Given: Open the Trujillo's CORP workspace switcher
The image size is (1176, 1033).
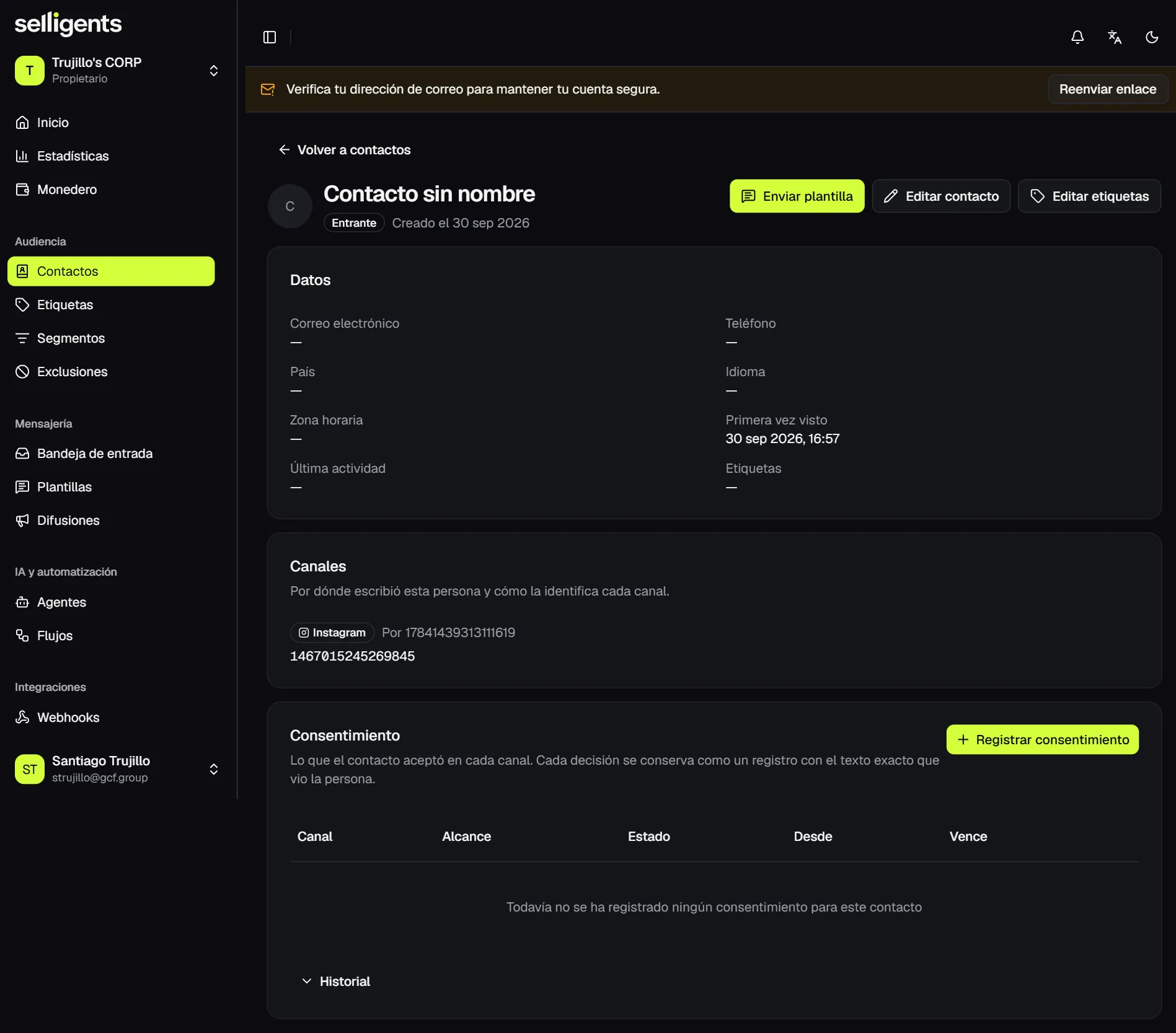Looking at the screenshot, I should tap(118, 70).
